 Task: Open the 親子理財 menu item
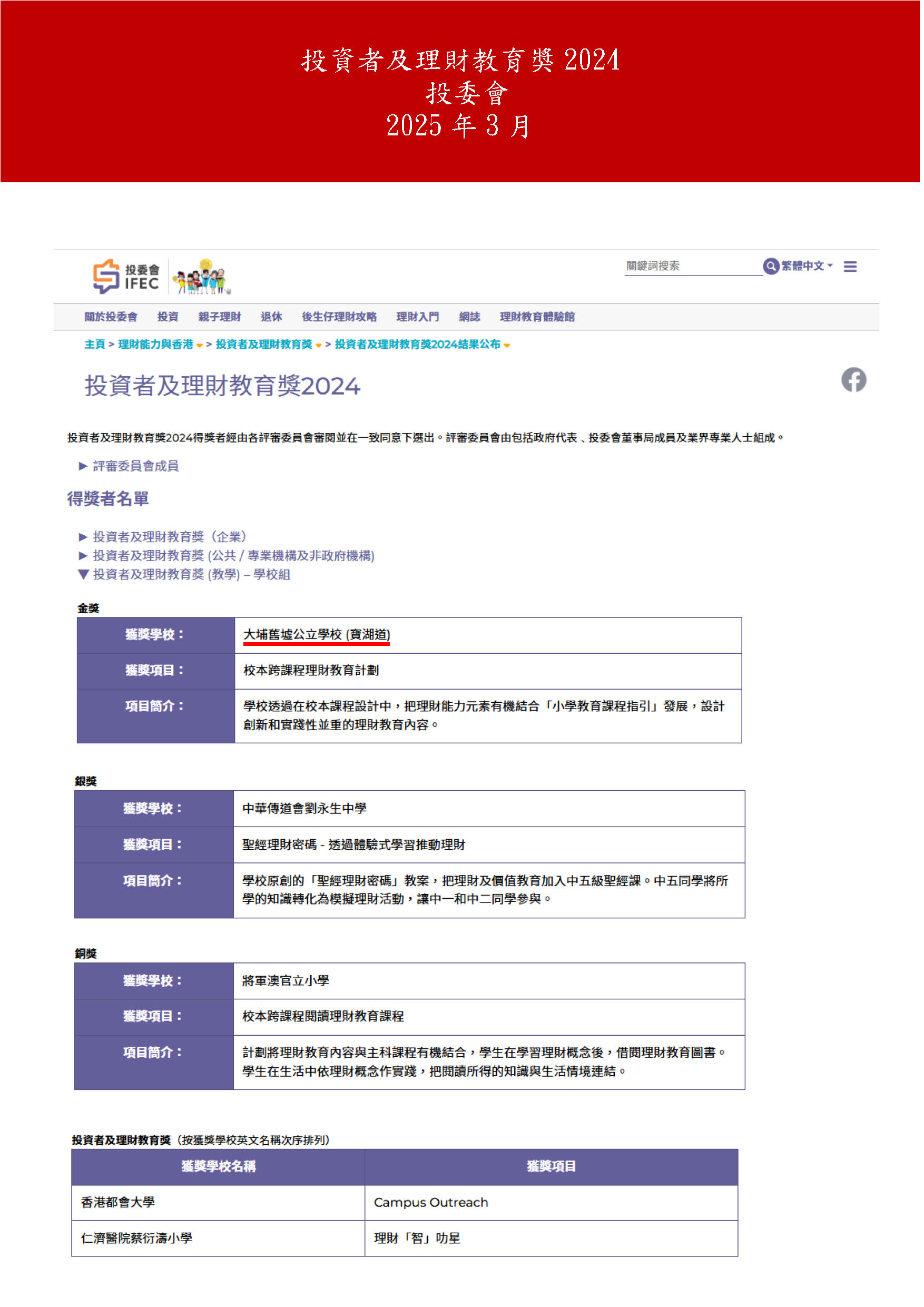pyautogui.click(x=220, y=317)
